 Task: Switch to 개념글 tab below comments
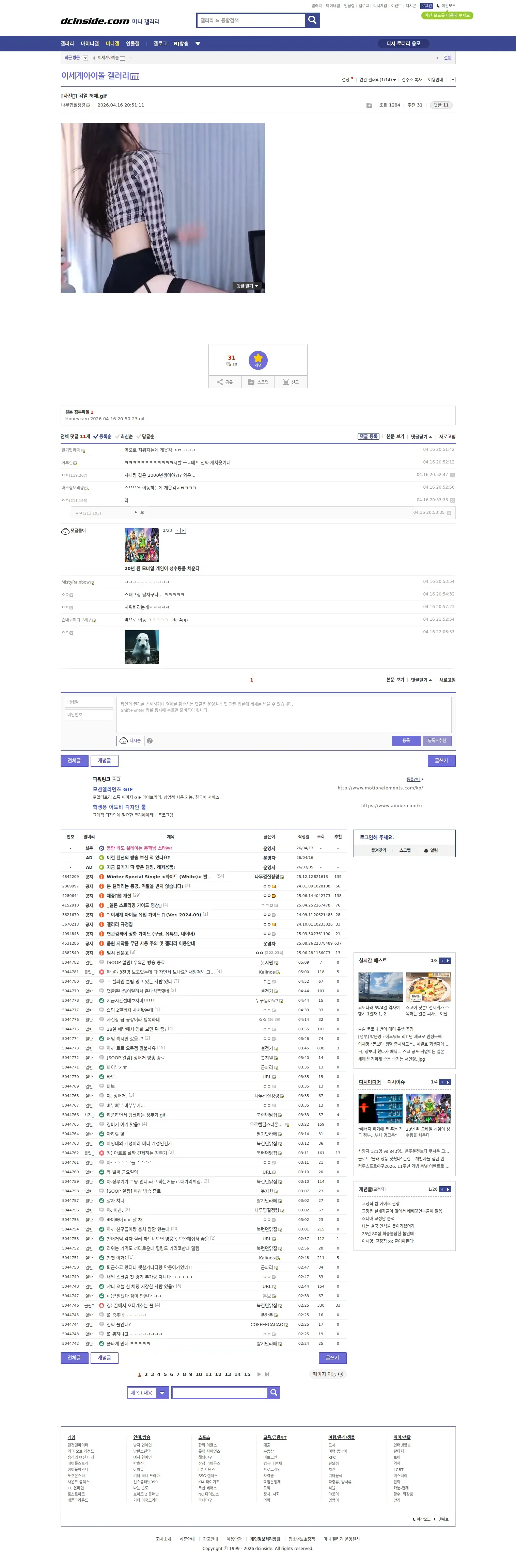(104, 760)
